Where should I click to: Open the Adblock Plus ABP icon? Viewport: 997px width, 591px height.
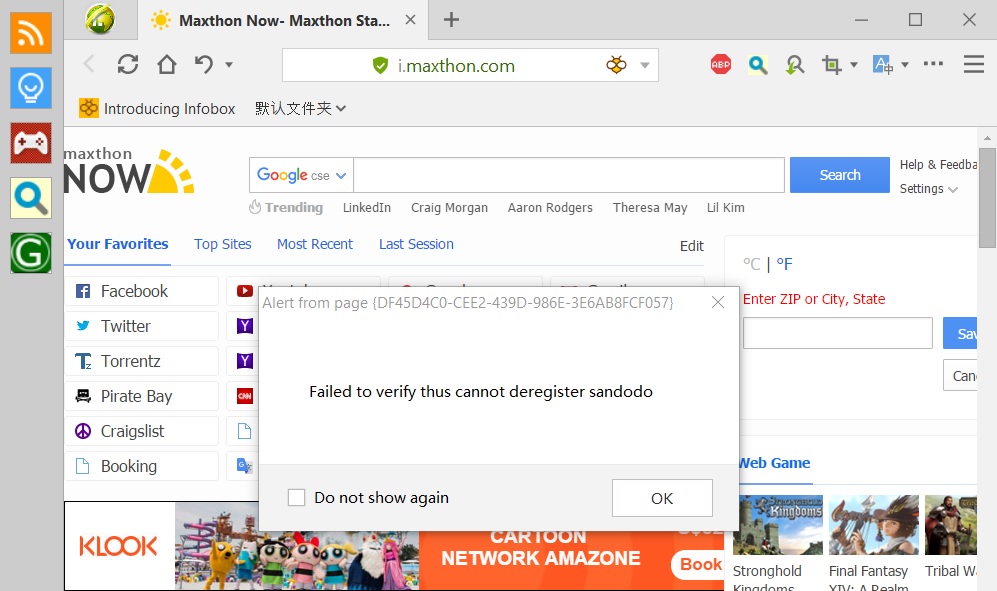coord(720,64)
